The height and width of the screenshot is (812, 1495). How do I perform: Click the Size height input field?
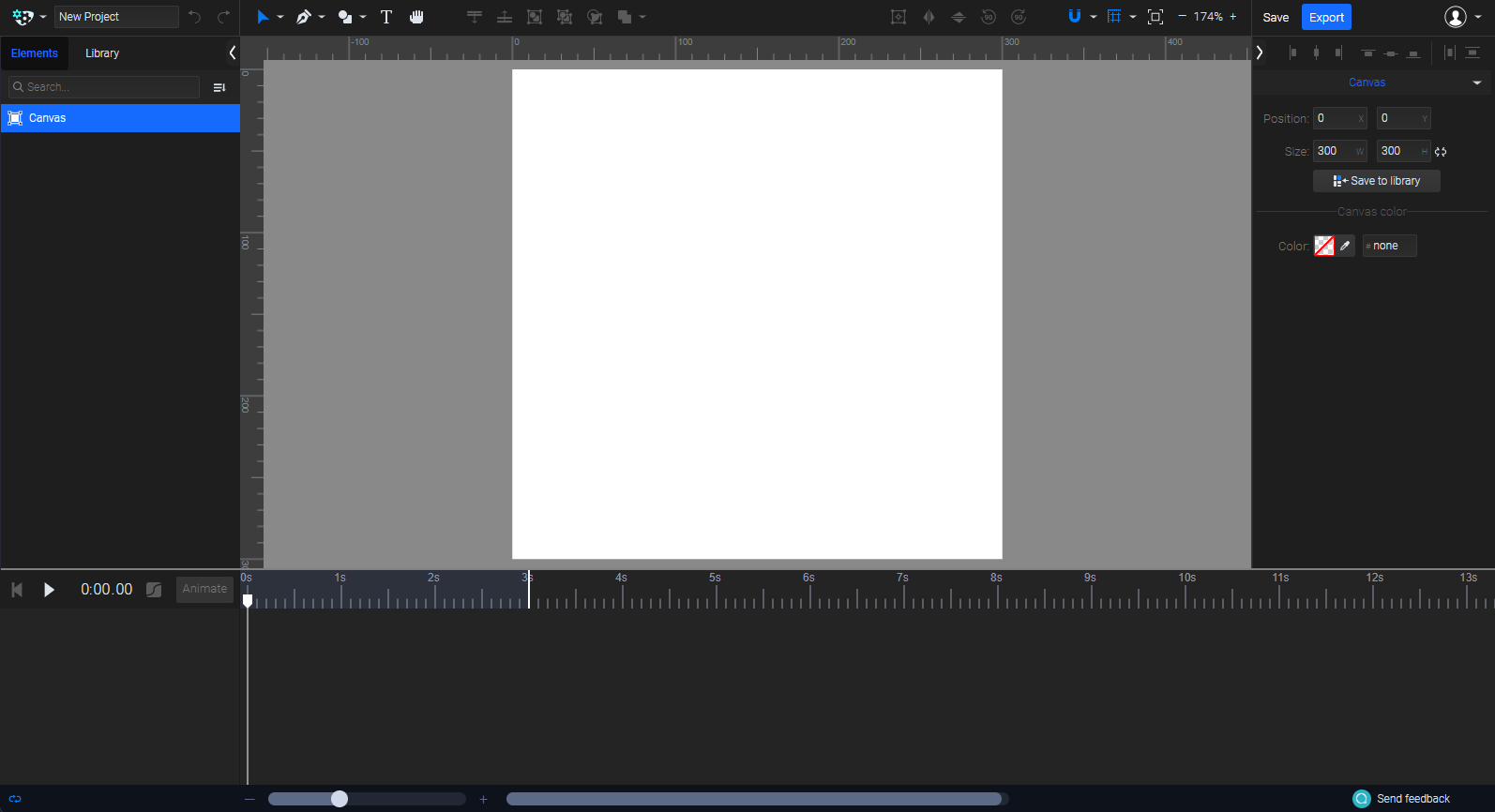(x=1404, y=151)
